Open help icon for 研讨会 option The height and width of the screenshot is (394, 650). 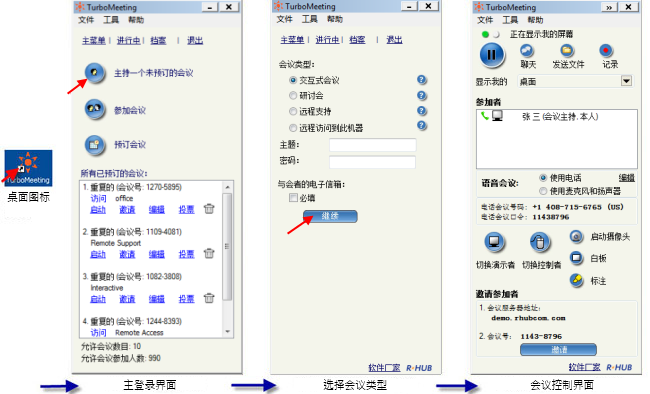(x=422, y=95)
